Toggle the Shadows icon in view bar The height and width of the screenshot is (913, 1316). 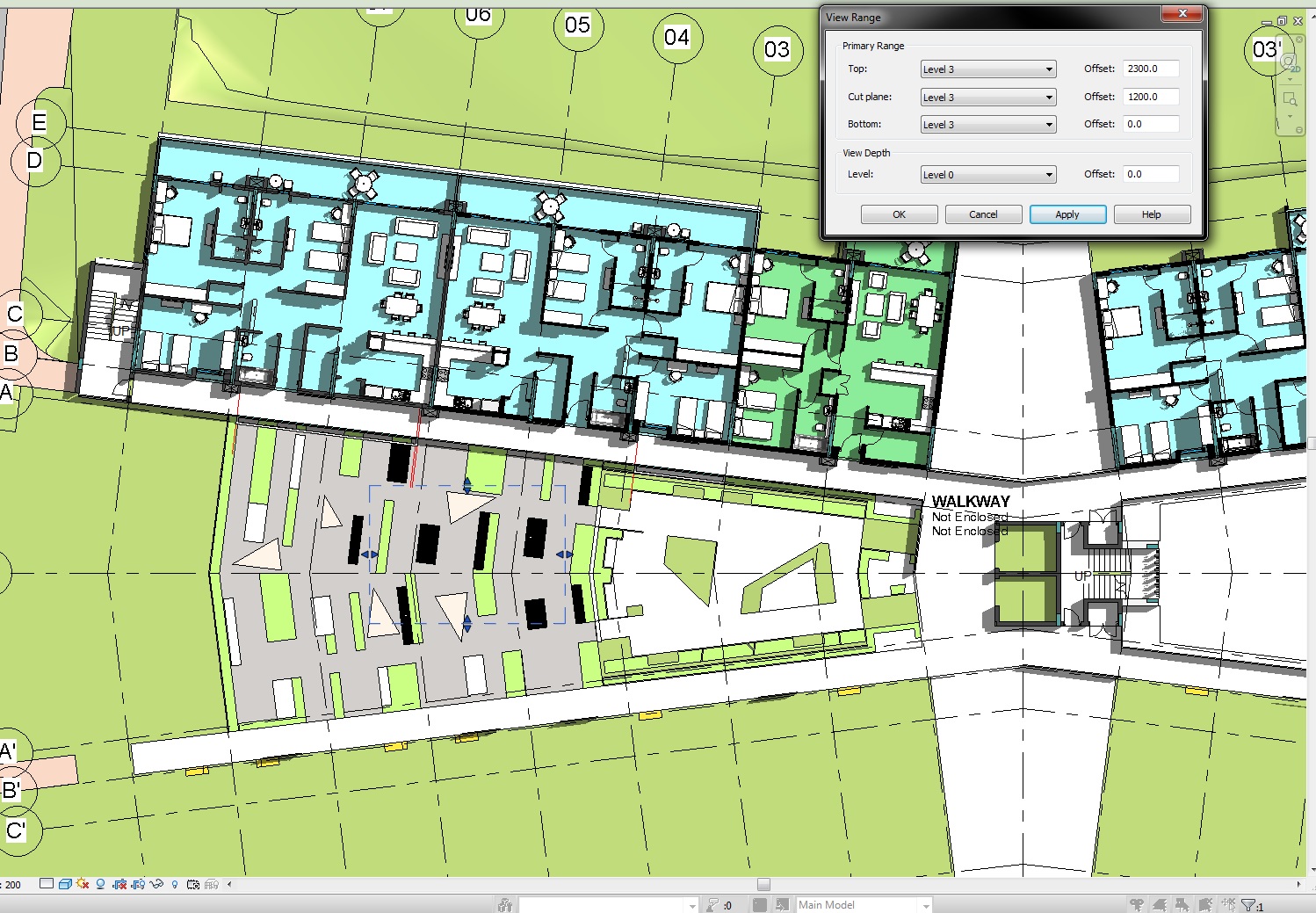tap(101, 884)
